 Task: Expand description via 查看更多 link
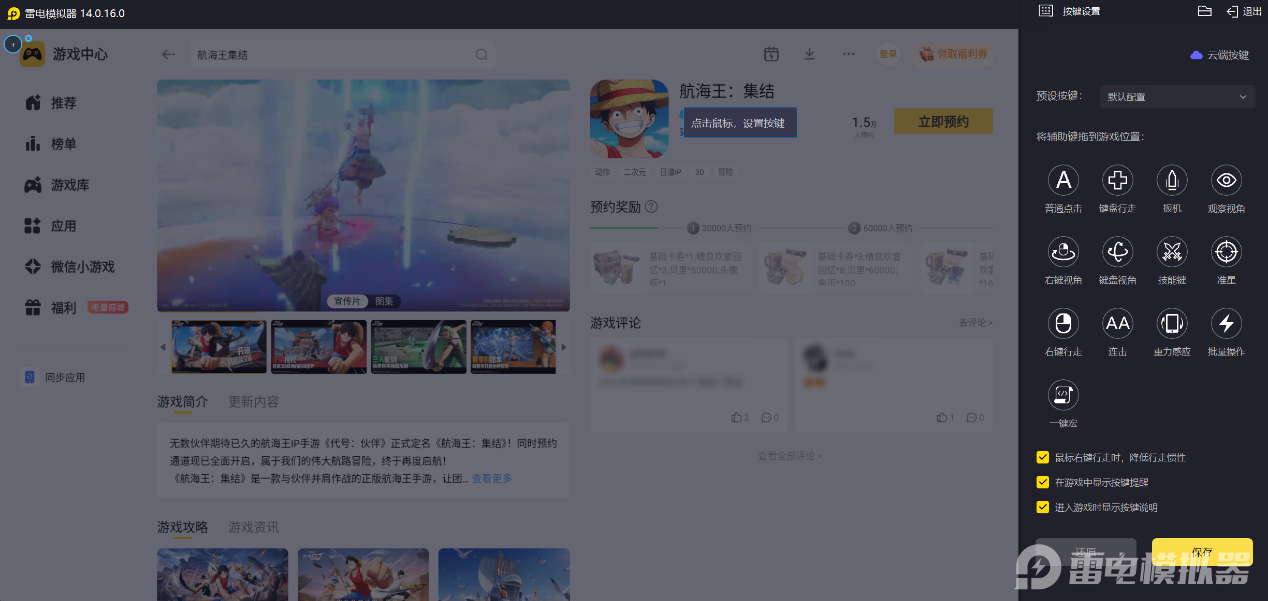point(492,479)
